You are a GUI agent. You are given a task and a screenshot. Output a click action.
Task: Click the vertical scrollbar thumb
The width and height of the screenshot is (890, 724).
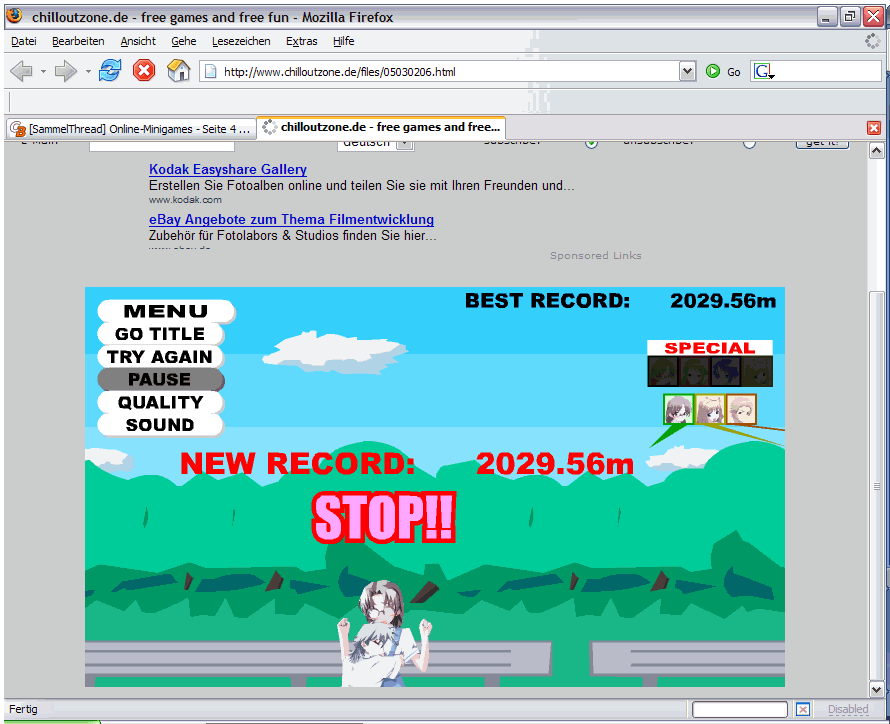[876, 486]
